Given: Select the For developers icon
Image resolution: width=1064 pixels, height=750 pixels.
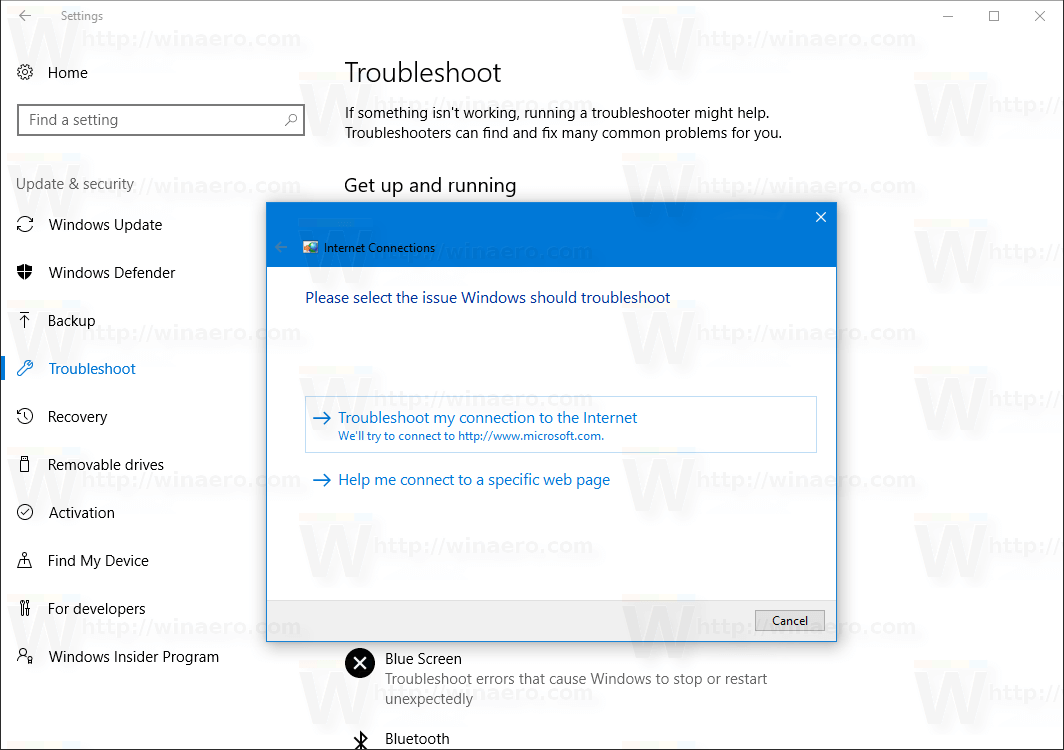Looking at the screenshot, I should point(25,608).
